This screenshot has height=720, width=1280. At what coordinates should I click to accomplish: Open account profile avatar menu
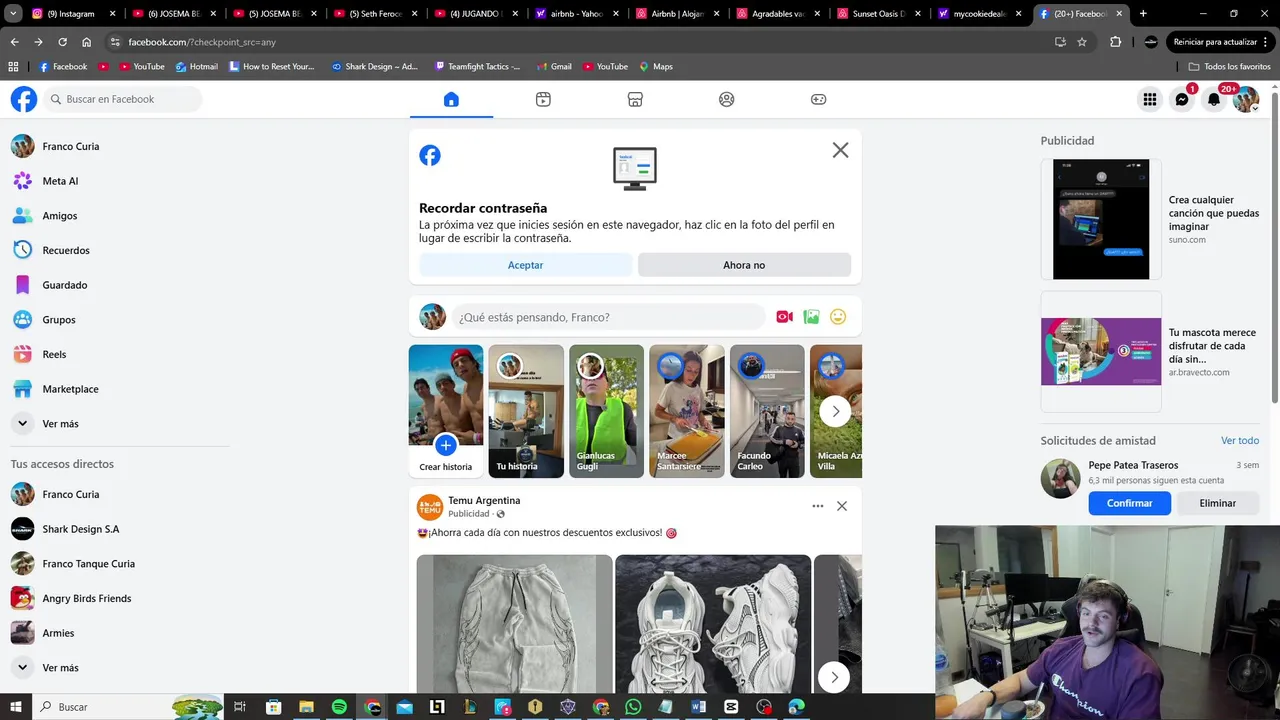tap(1246, 99)
